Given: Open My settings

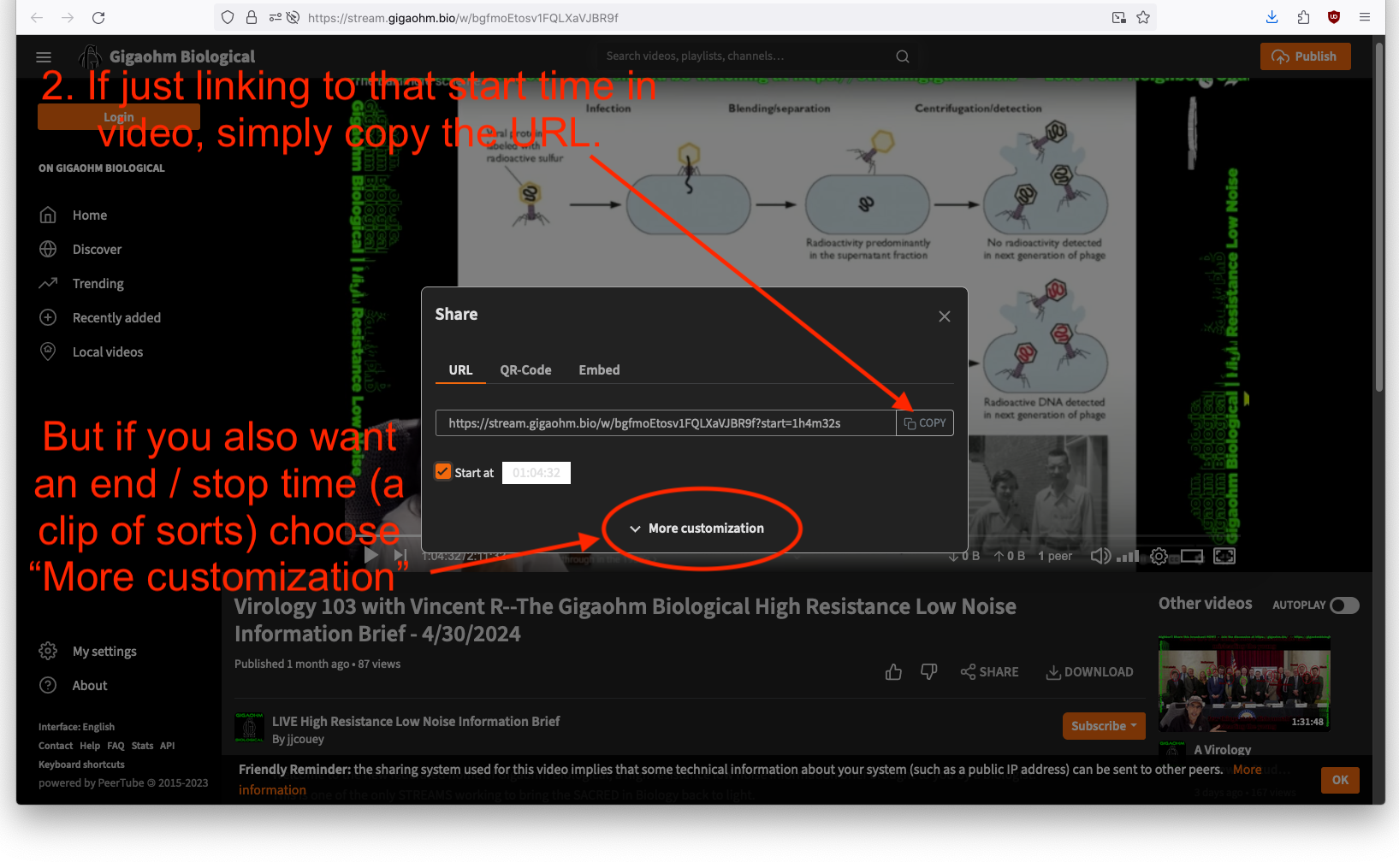Looking at the screenshot, I should click(104, 652).
